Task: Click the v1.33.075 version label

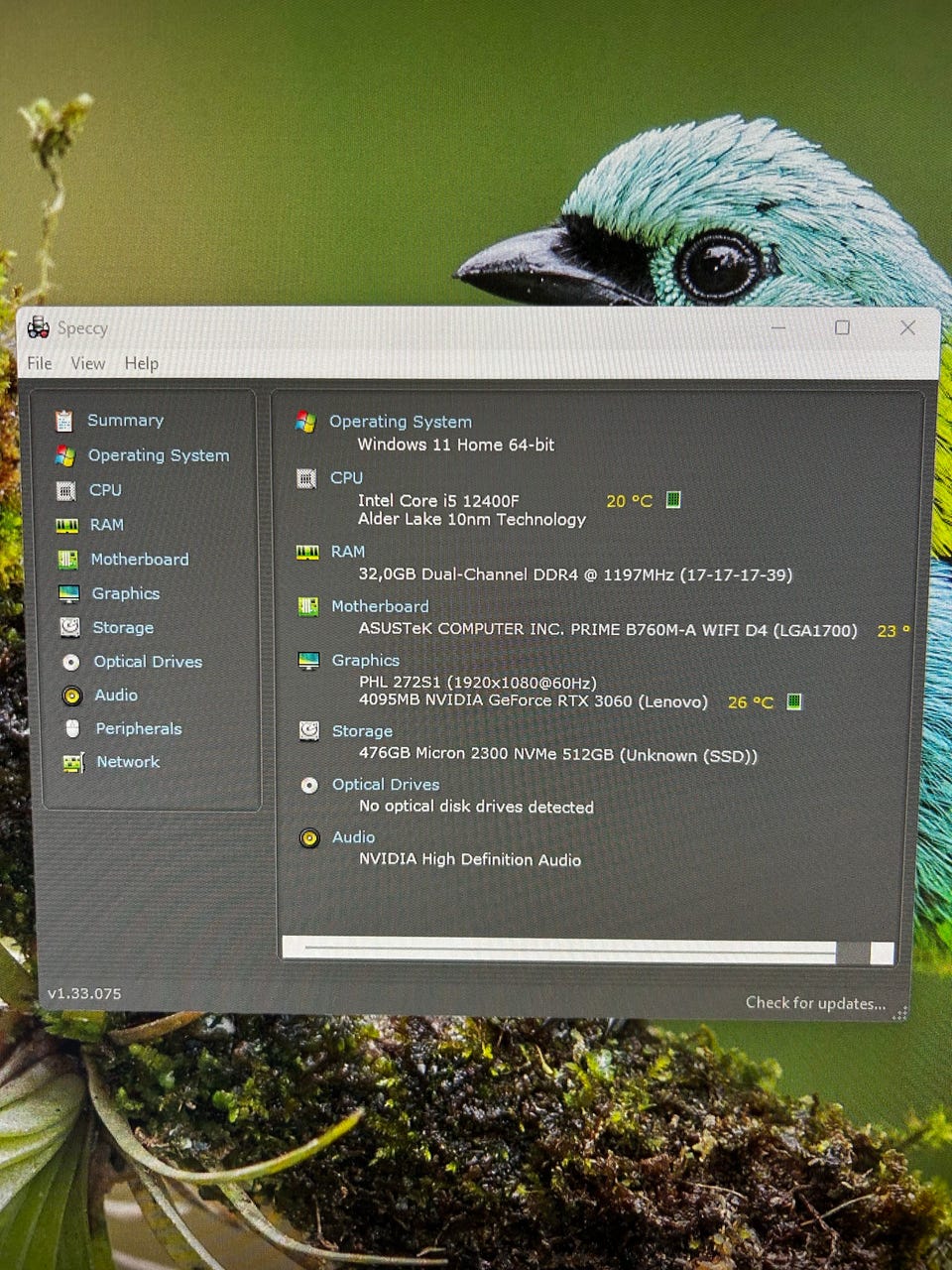Action: click(x=84, y=993)
